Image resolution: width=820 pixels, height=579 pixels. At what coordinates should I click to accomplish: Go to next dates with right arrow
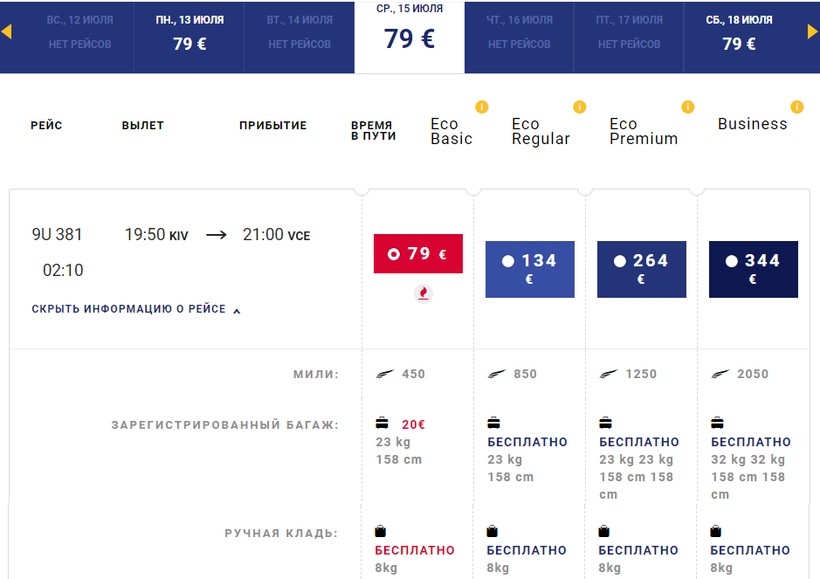pos(812,32)
